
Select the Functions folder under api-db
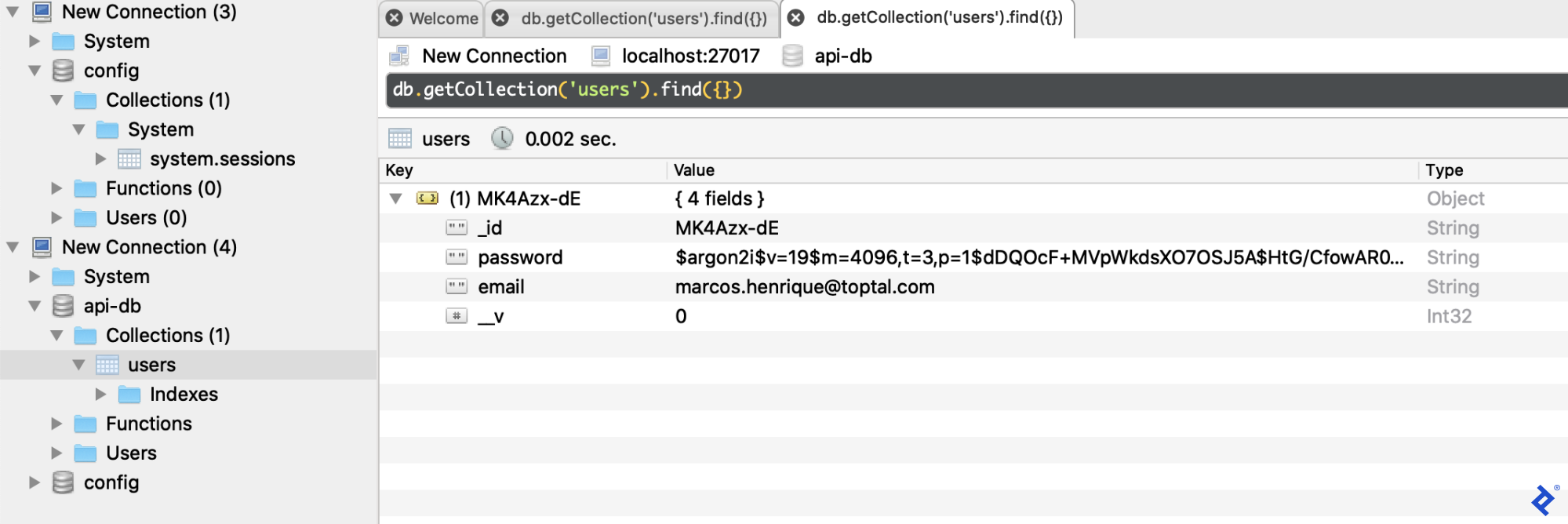(x=149, y=424)
